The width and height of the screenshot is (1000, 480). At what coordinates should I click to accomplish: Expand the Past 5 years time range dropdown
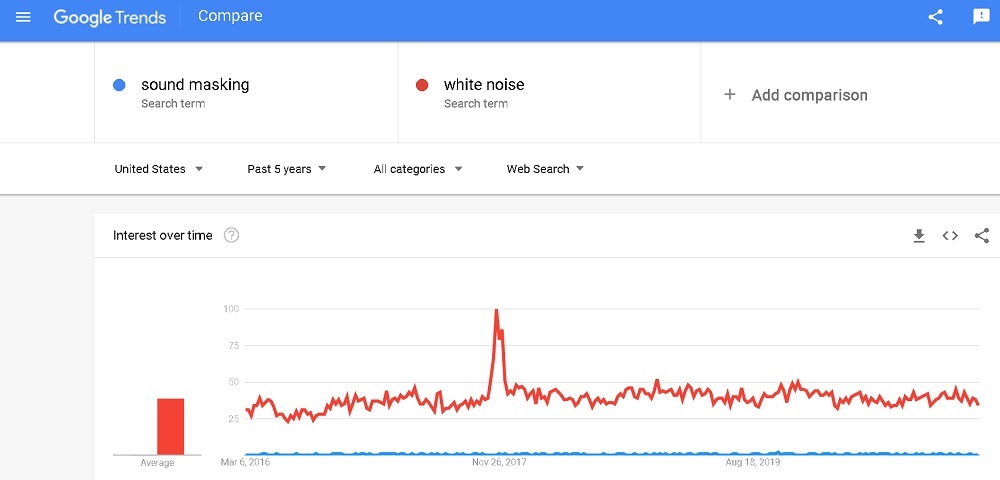286,169
